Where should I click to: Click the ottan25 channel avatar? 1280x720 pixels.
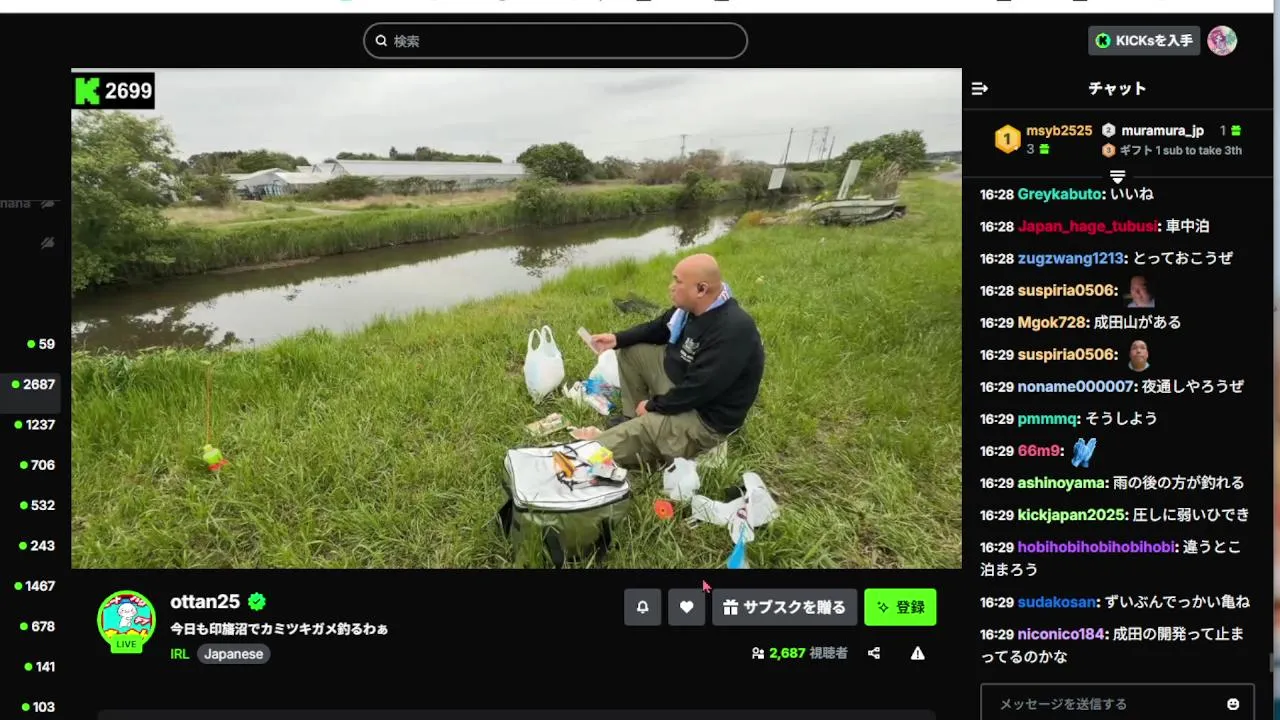pos(126,620)
